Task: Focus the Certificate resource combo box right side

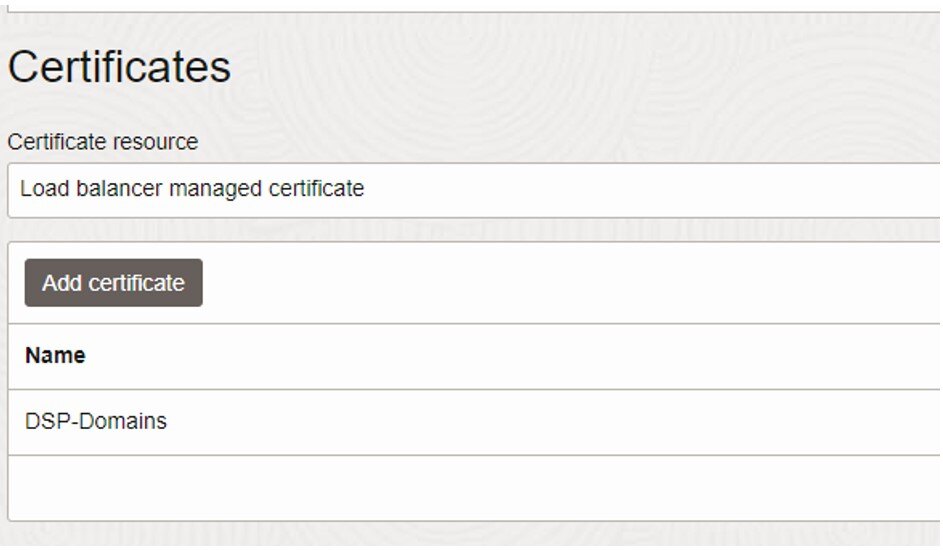Action: [x=842, y=189]
